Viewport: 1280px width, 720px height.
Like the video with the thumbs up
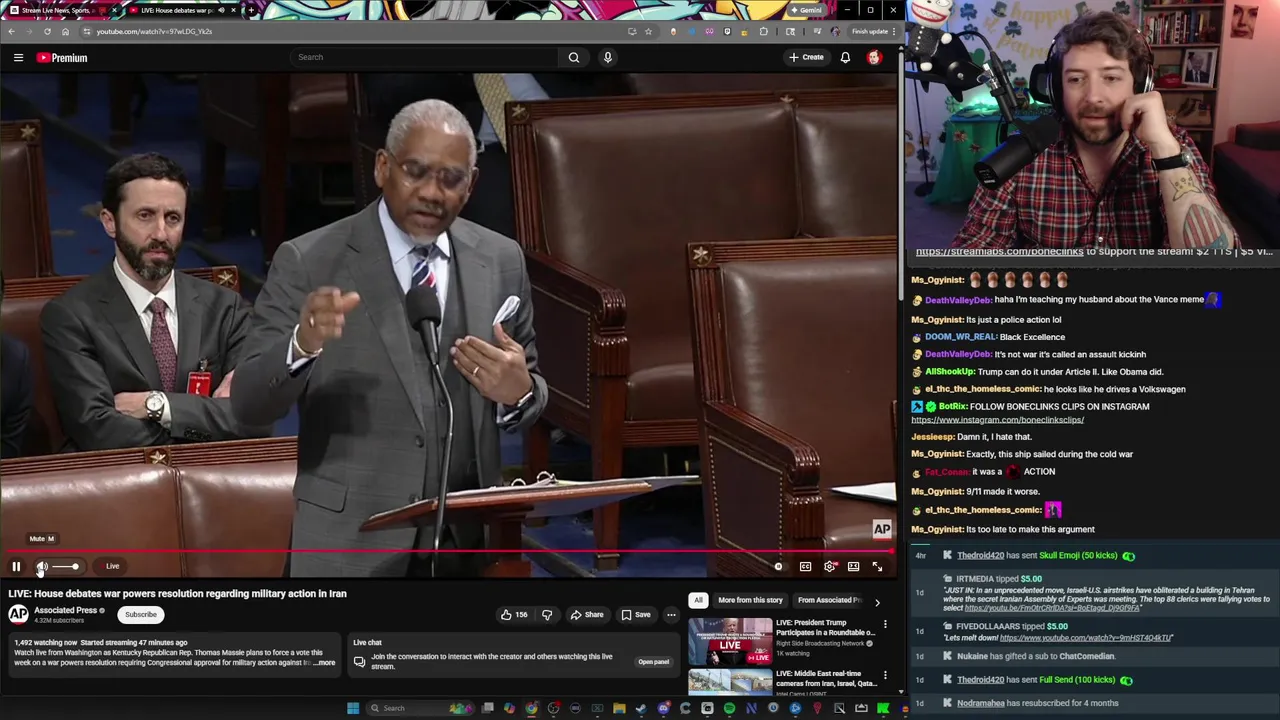tap(514, 615)
